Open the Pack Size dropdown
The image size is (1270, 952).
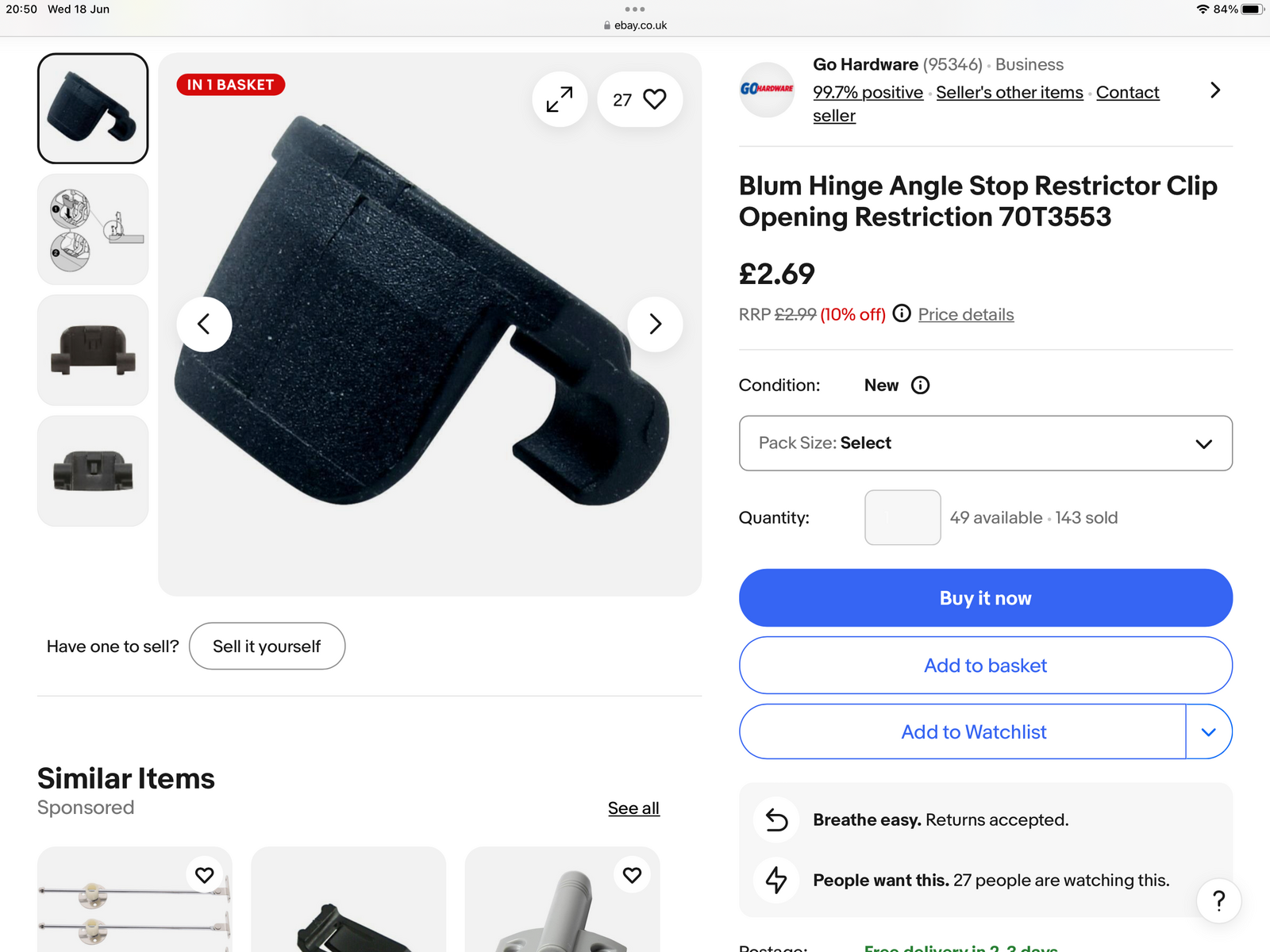985,443
